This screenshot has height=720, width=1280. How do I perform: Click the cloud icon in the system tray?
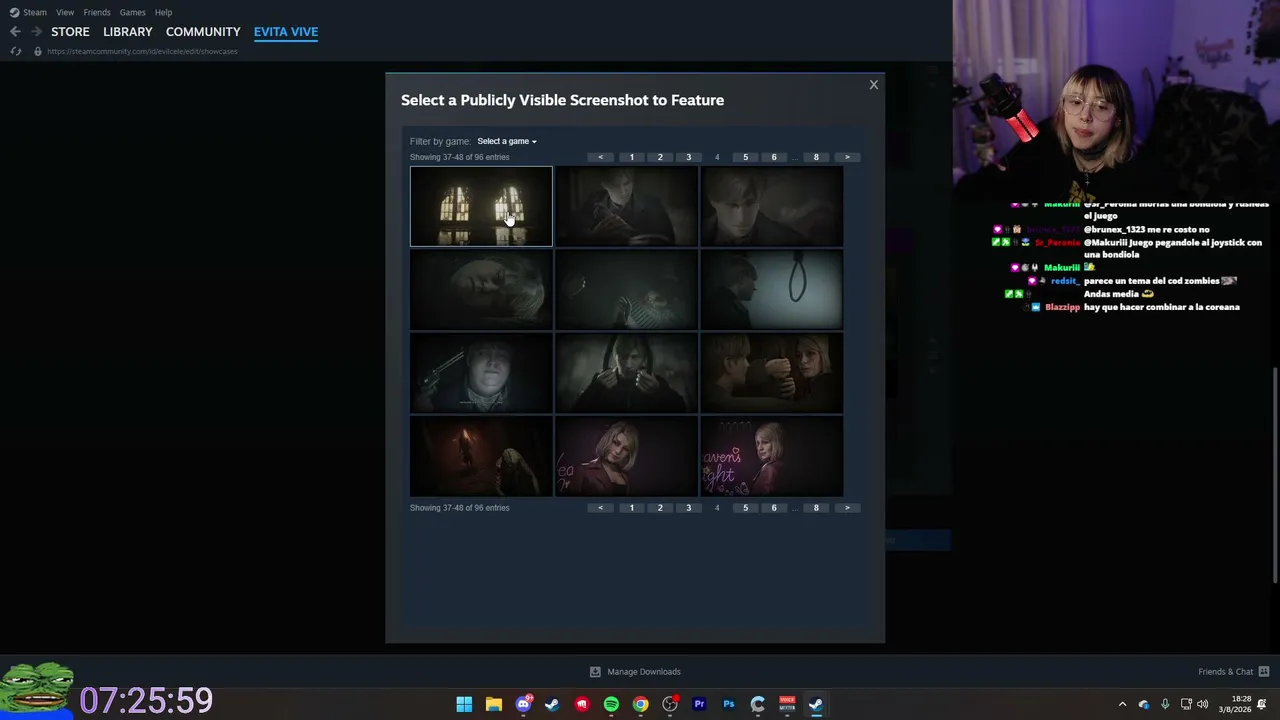tap(1144, 704)
